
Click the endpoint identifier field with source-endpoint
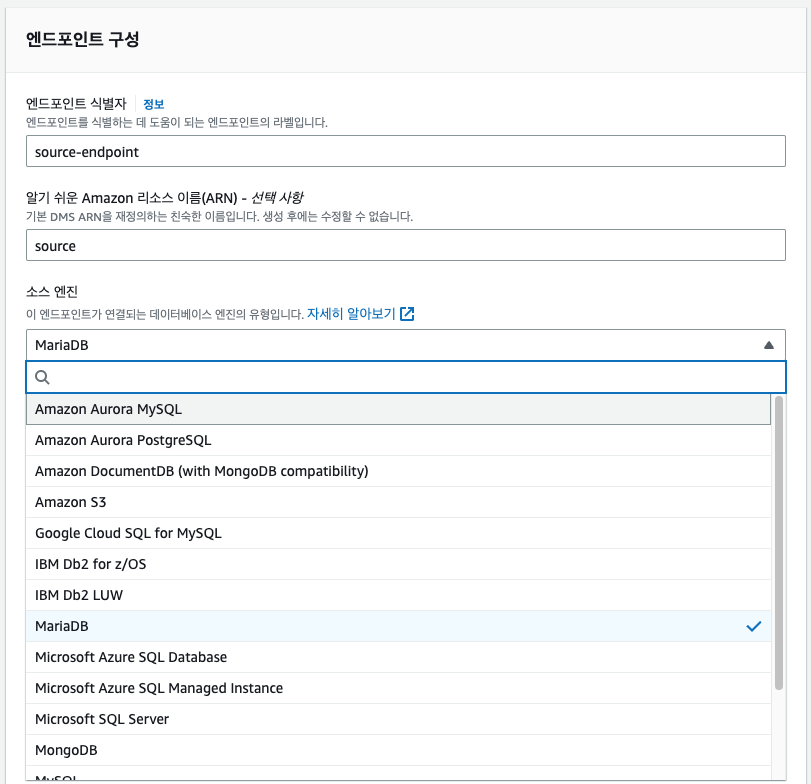point(406,151)
